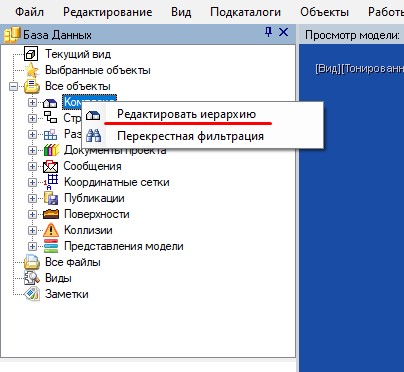This screenshot has width=404, height=372.
Task: Select Все файлы in the tree
Action: [x=73, y=262]
